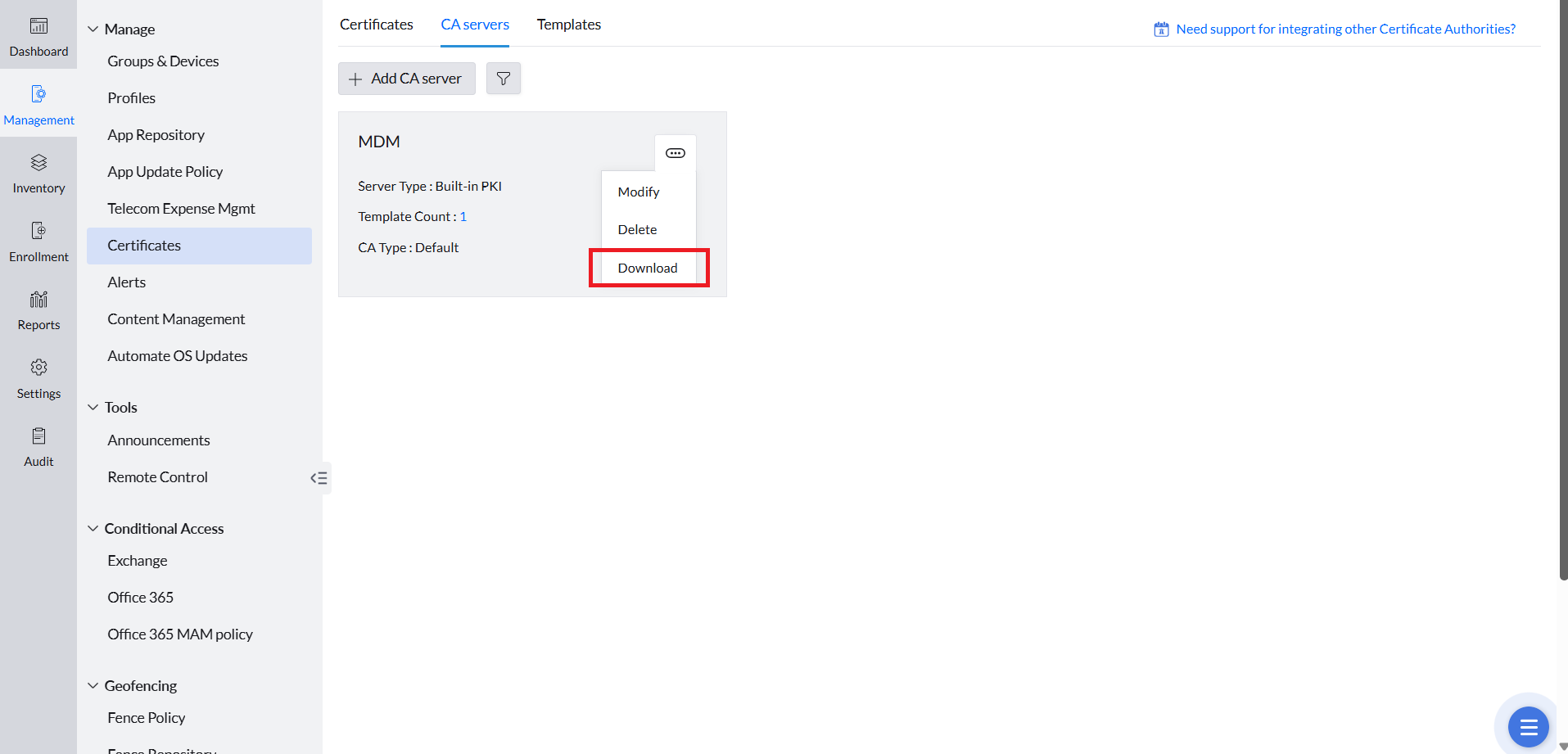Collapse the Tools section

pos(92,407)
